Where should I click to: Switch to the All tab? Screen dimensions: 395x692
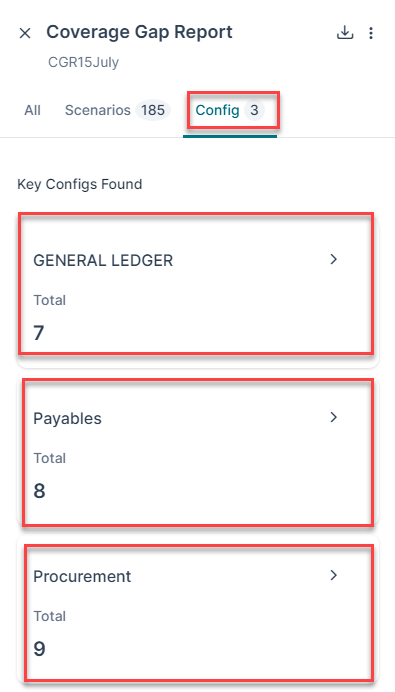coord(33,110)
